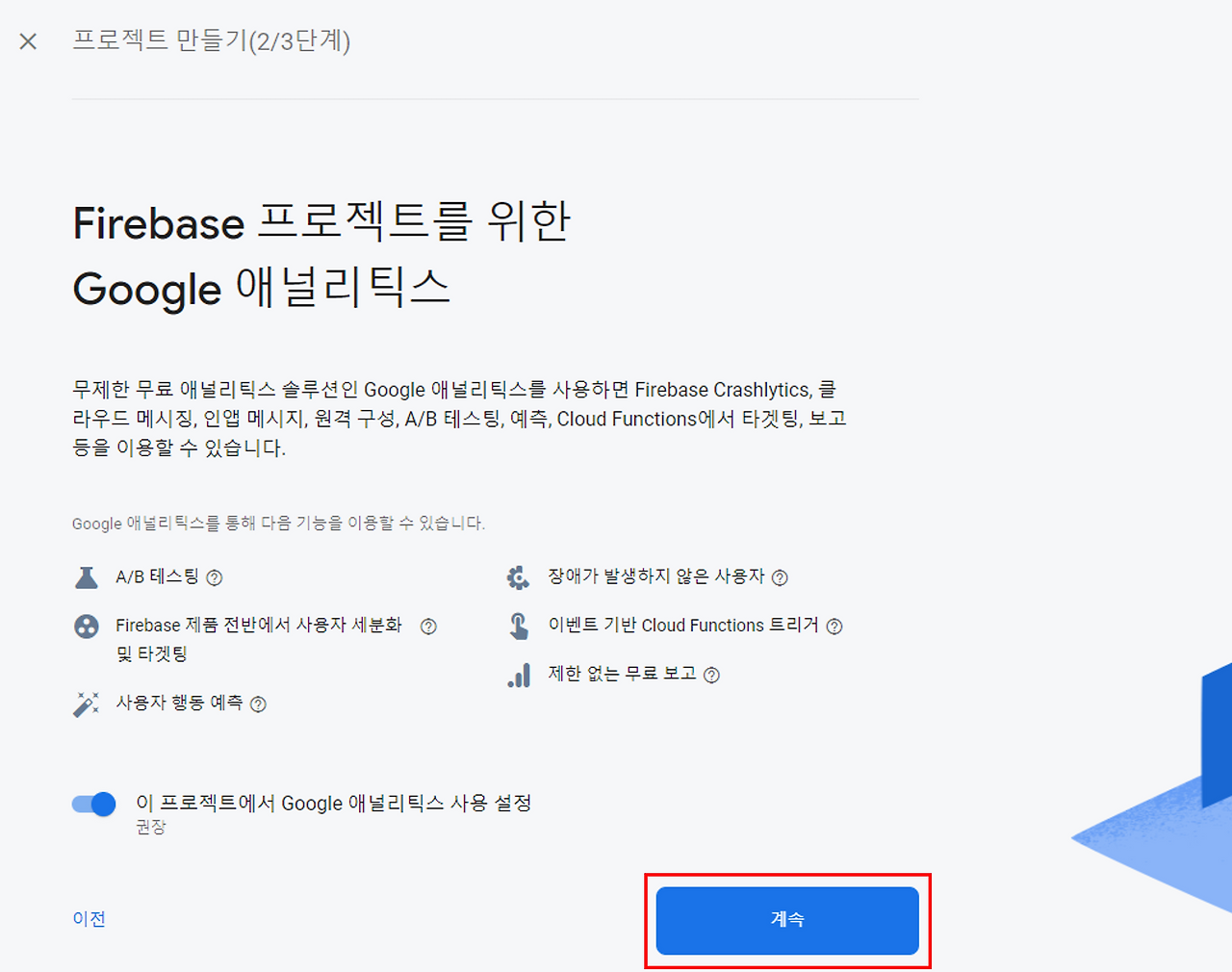1232x972 pixels.
Task: Click the A/B 테스팅 flask icon
Action: (x=87, y=577)
